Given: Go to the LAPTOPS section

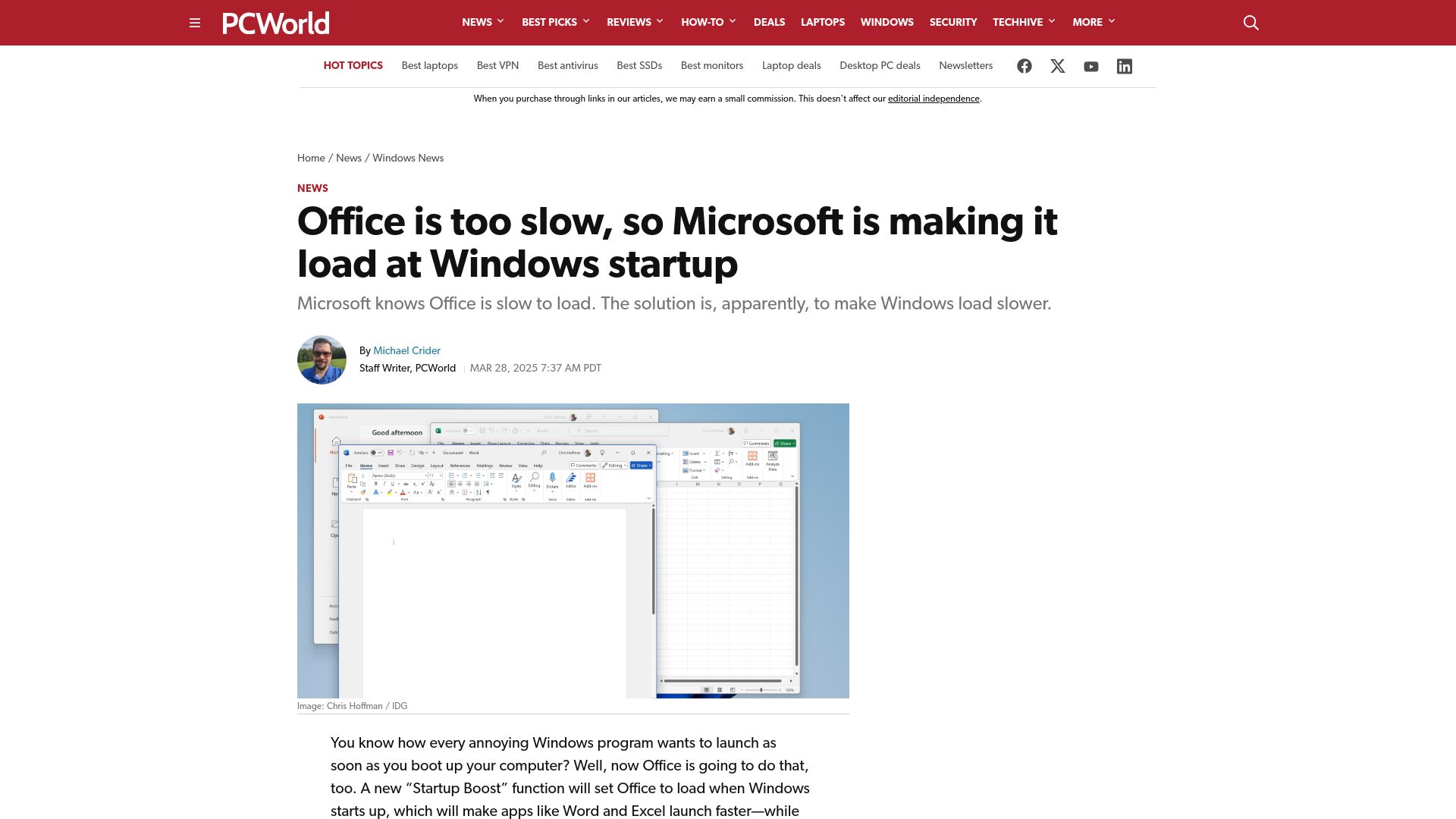Looking at the screenshot, I should pos(823,22).
